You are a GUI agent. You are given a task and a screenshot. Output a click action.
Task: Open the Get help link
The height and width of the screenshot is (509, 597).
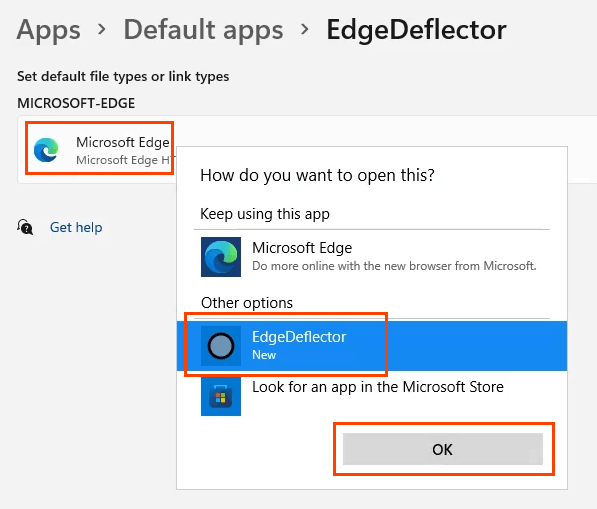76,228
